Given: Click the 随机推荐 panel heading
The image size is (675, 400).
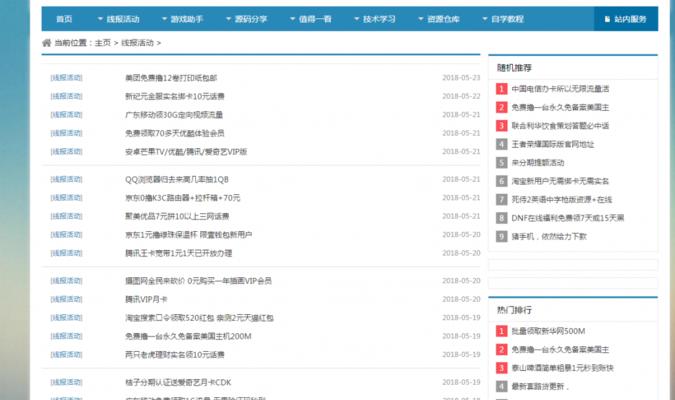Looking at the screenshot, I should [514, 68].
